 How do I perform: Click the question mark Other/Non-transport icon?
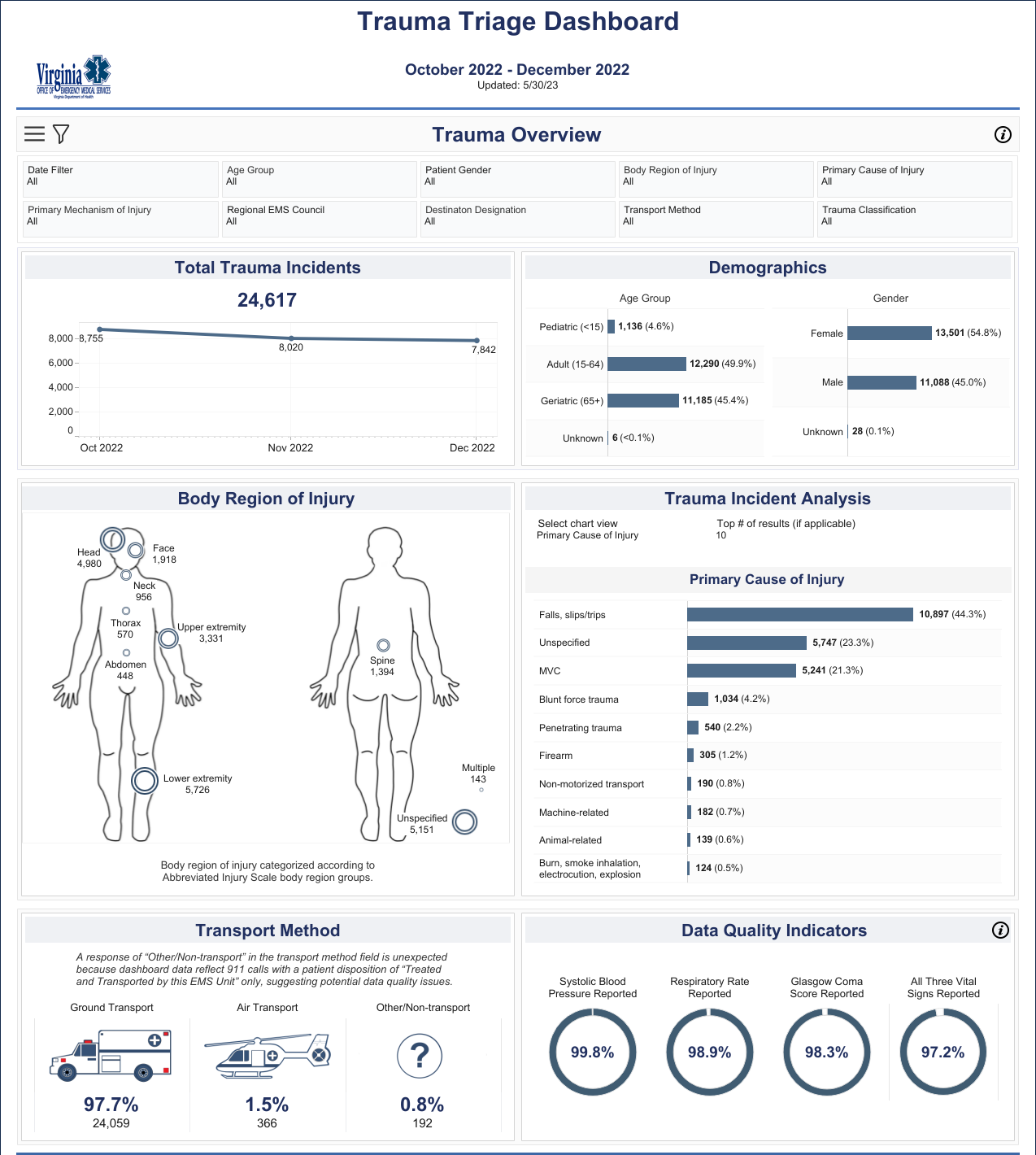click(420, 1056)
